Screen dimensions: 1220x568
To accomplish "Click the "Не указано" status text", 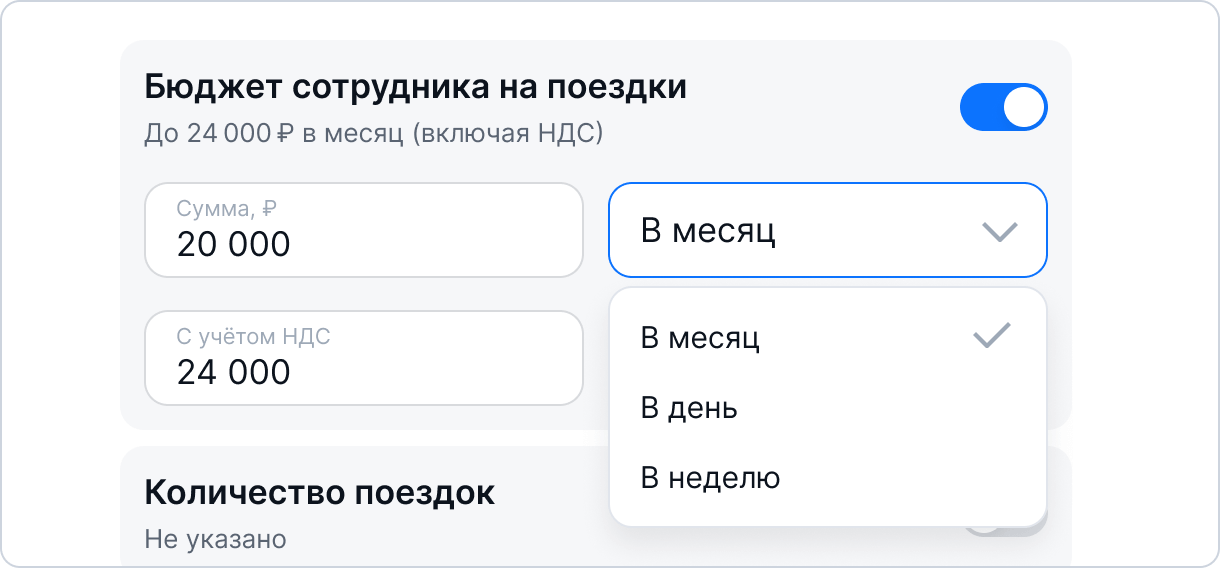I will point(215,540).
